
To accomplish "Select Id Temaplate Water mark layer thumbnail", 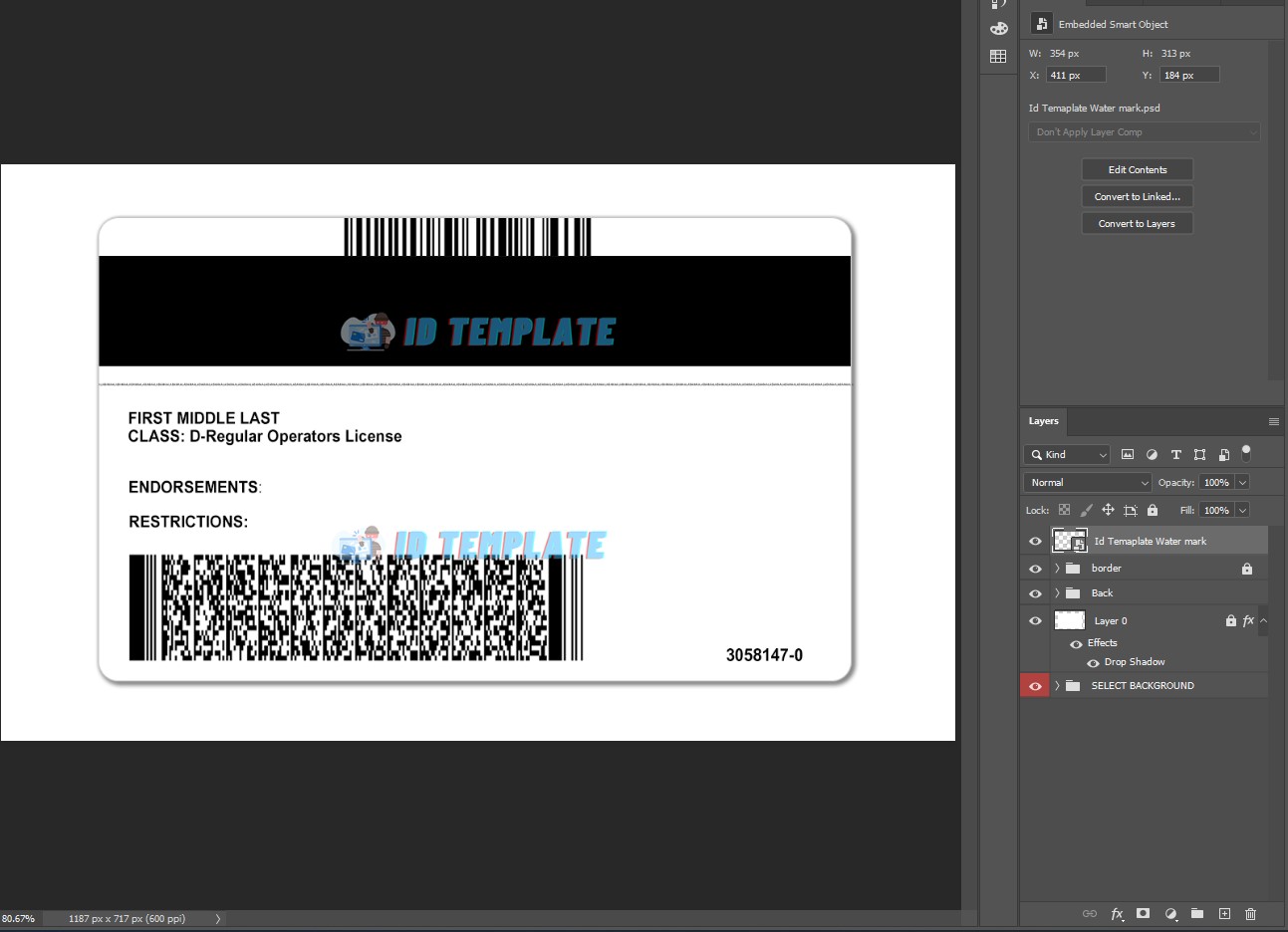I will point(1070,541).
